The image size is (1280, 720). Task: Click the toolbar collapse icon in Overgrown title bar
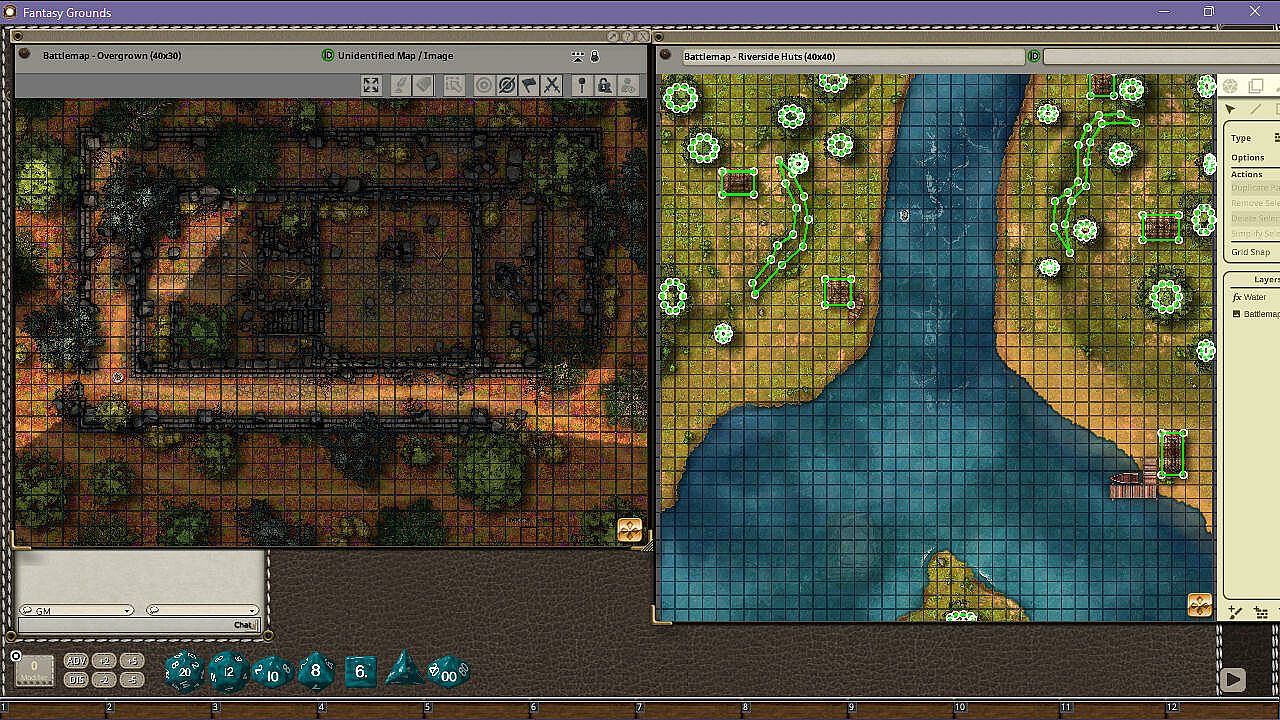(x=577, y=56)
